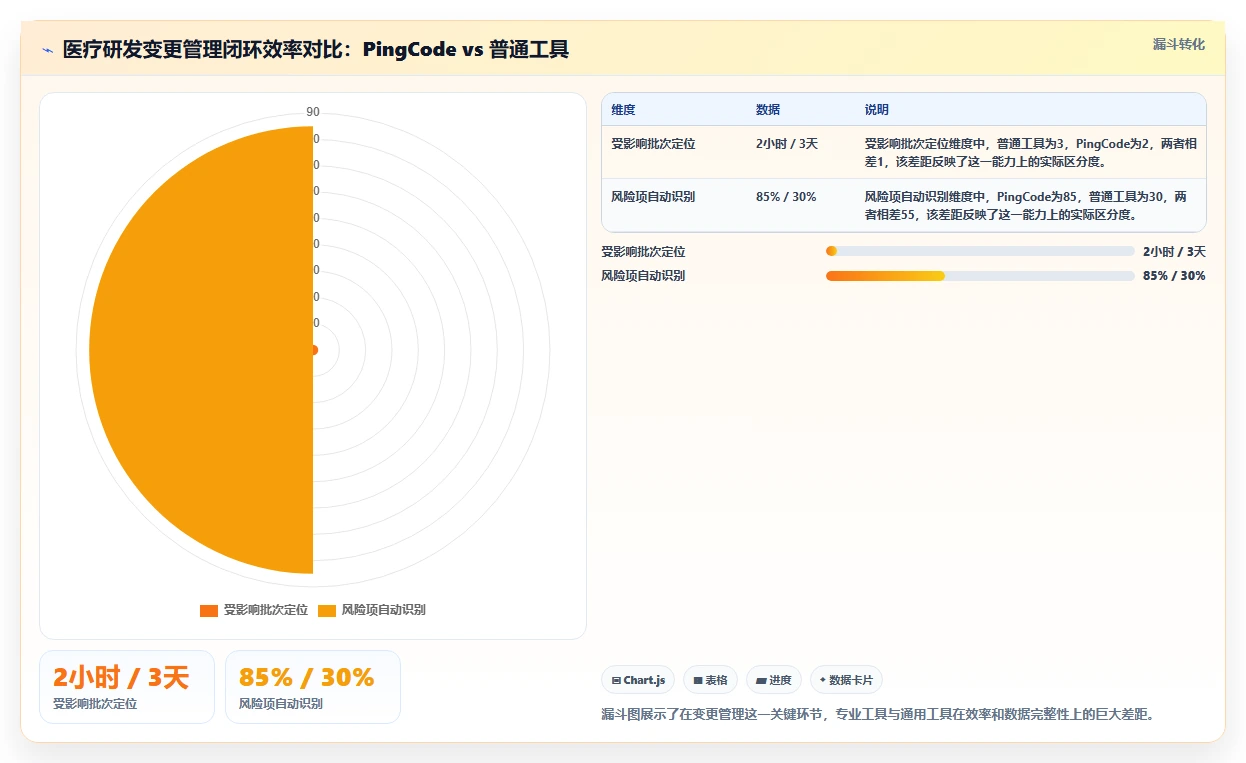
Task: Click the description starting 风险项自动识别维度中
Action: [x=1025, y=205]
